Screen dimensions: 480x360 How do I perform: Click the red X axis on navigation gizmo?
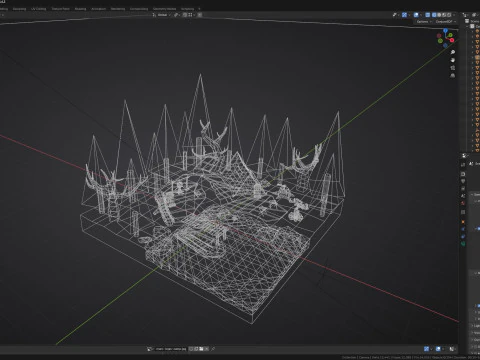(x=452, y=40)
